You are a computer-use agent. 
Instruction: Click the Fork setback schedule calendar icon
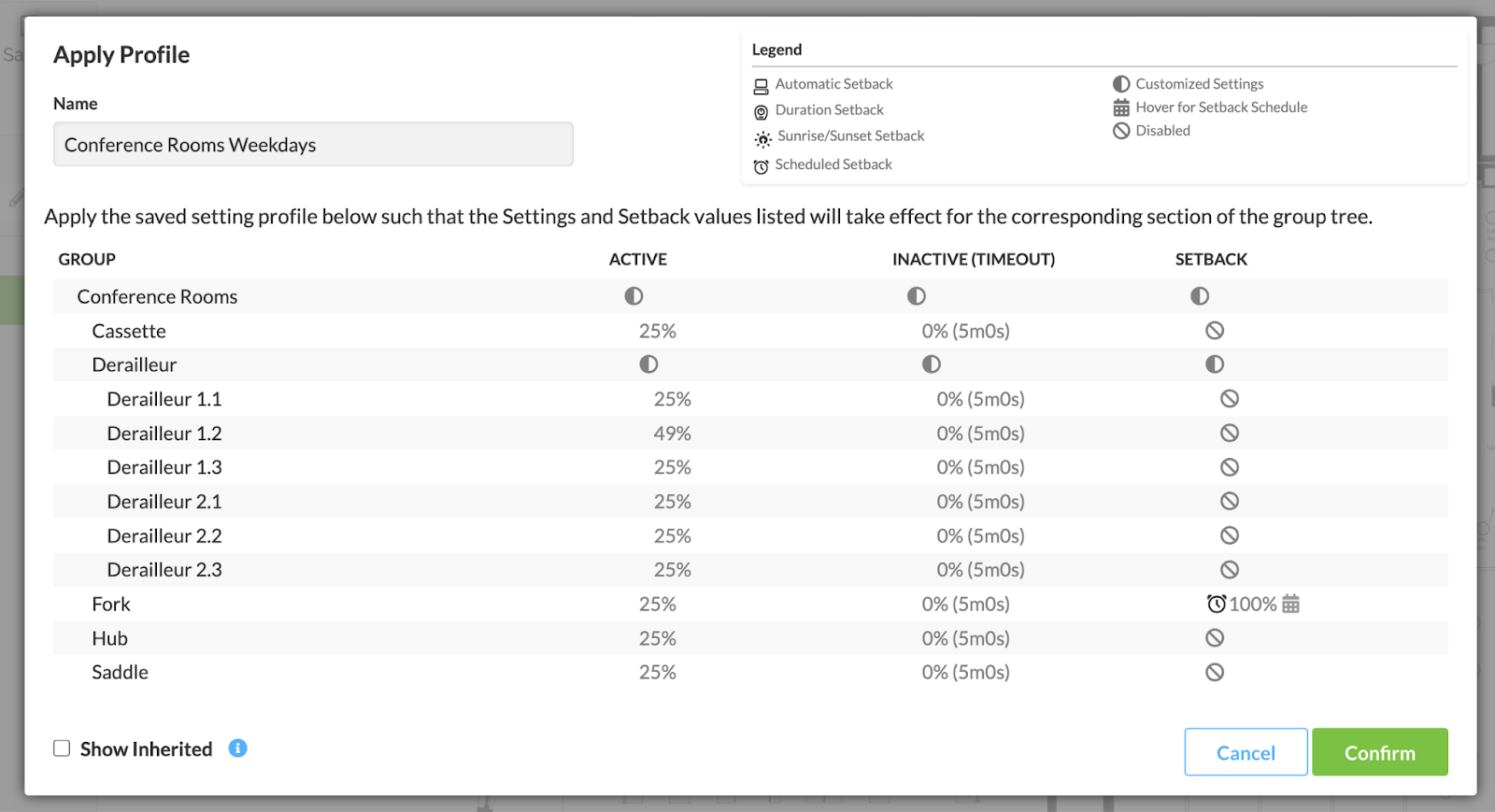point(1290,605)
